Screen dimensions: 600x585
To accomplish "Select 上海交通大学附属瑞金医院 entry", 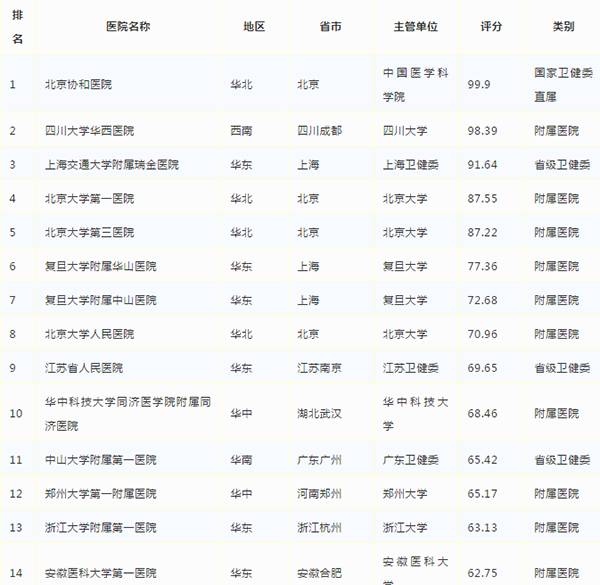I will click(x=109, y=165).
